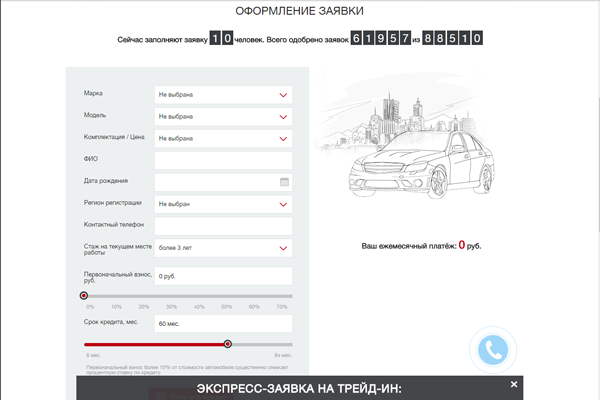600x400 pixels.
Task: Click the Контактный телефон field
Action: pyautogui.click(x=222, y=226)
